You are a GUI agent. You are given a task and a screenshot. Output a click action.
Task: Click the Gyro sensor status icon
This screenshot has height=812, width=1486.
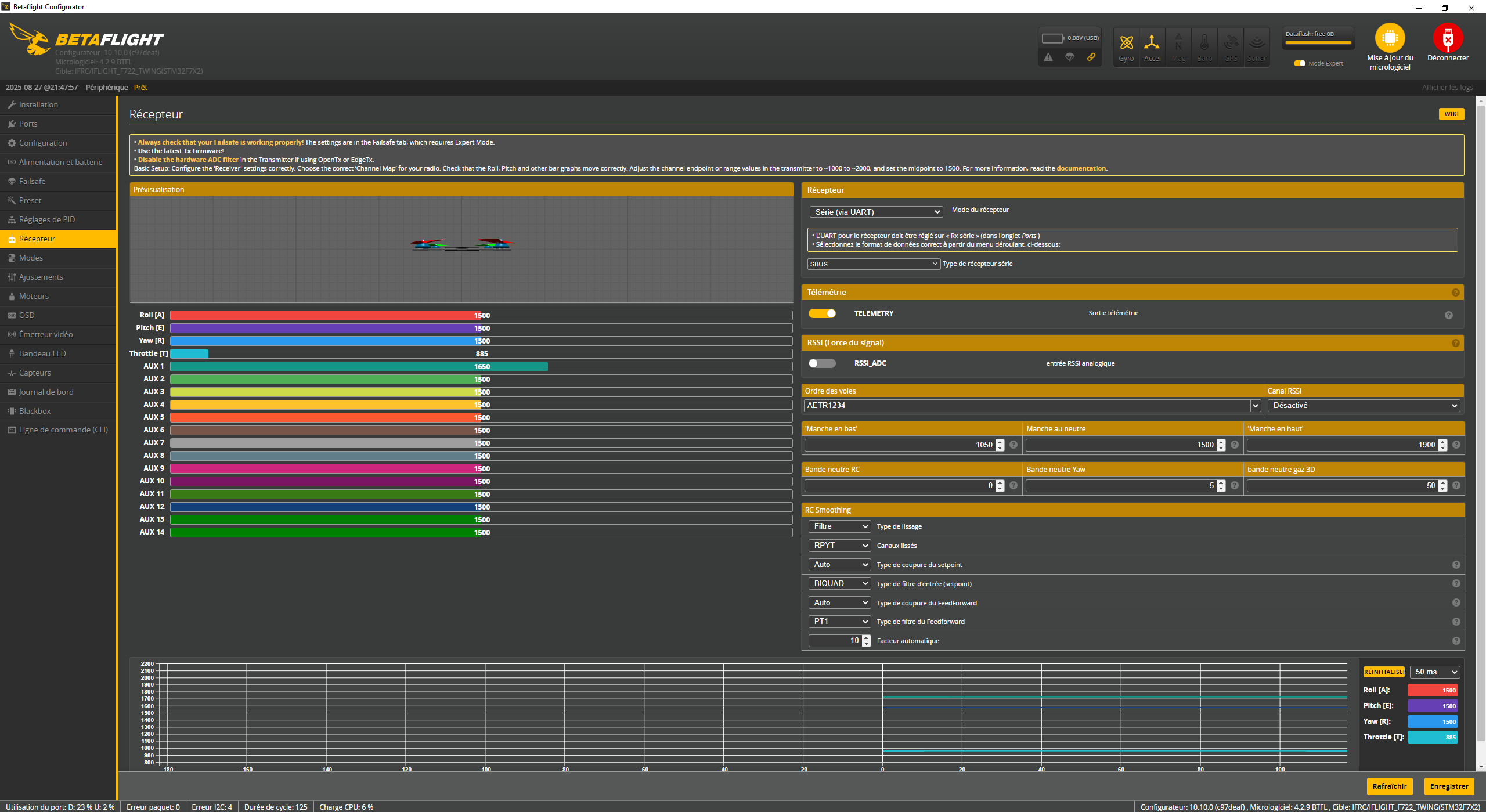1126,43
